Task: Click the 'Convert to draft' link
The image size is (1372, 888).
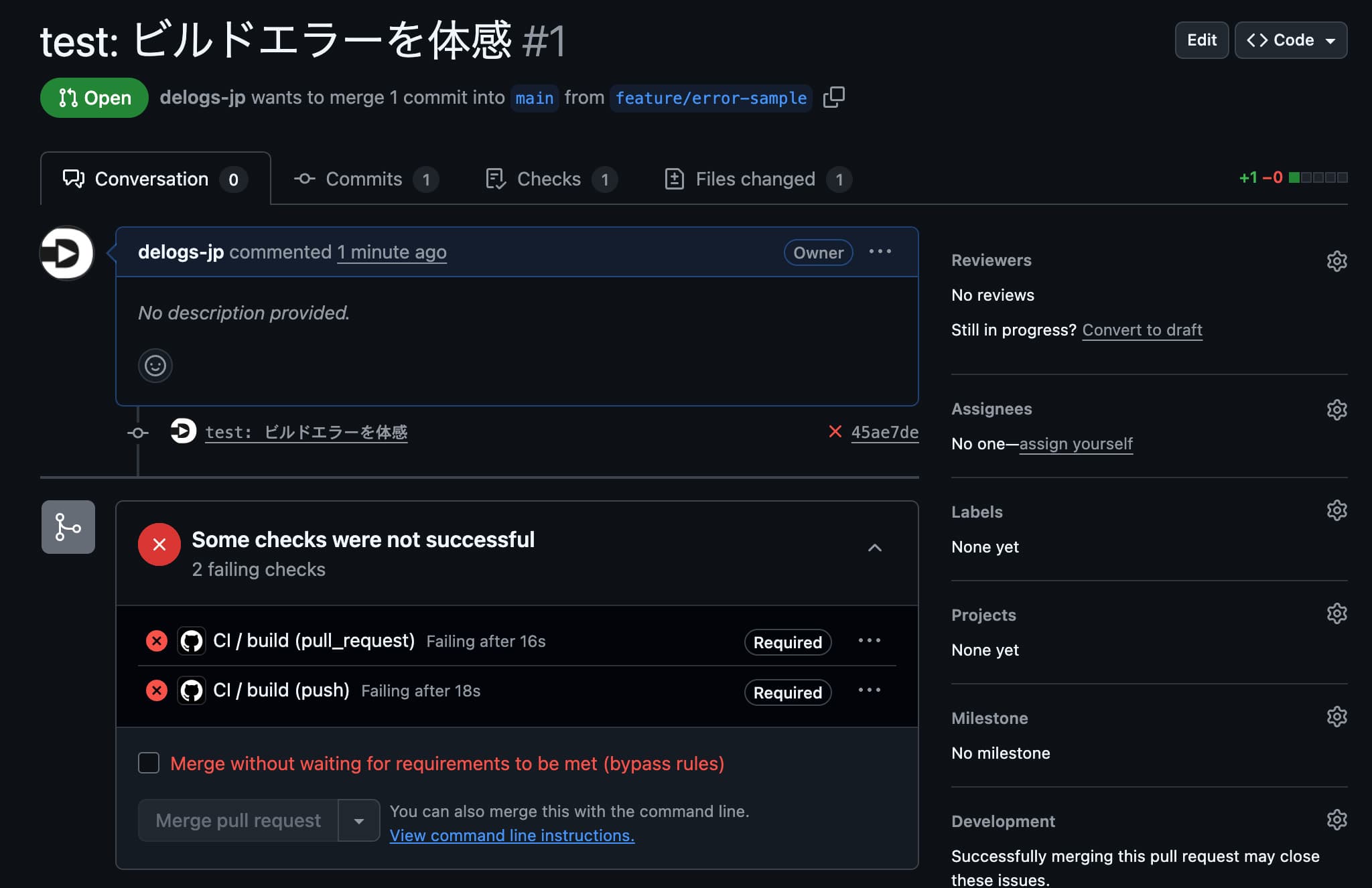Action: (1142, 329)
